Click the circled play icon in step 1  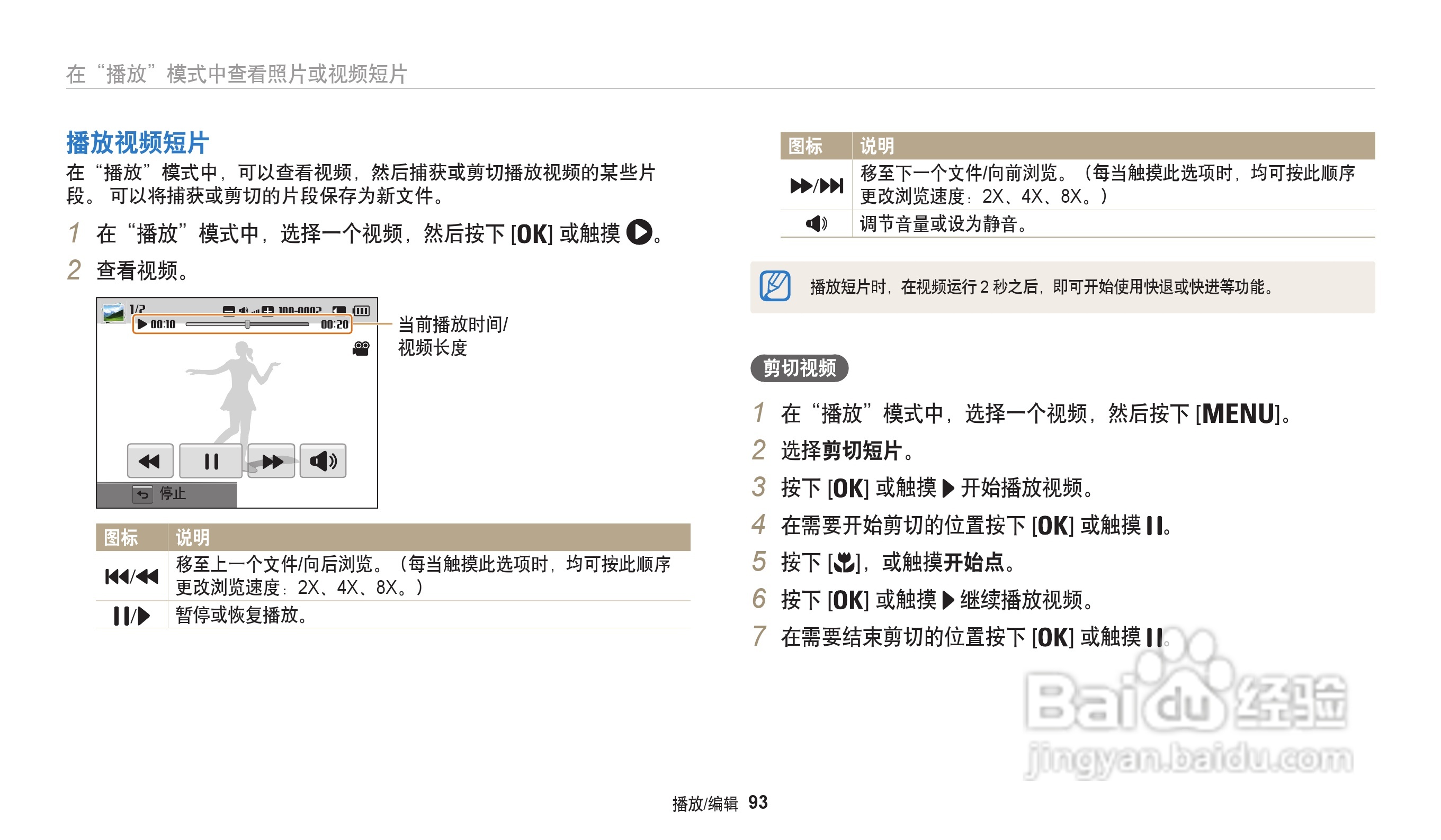pyautogui.click(x=639, y=232)
